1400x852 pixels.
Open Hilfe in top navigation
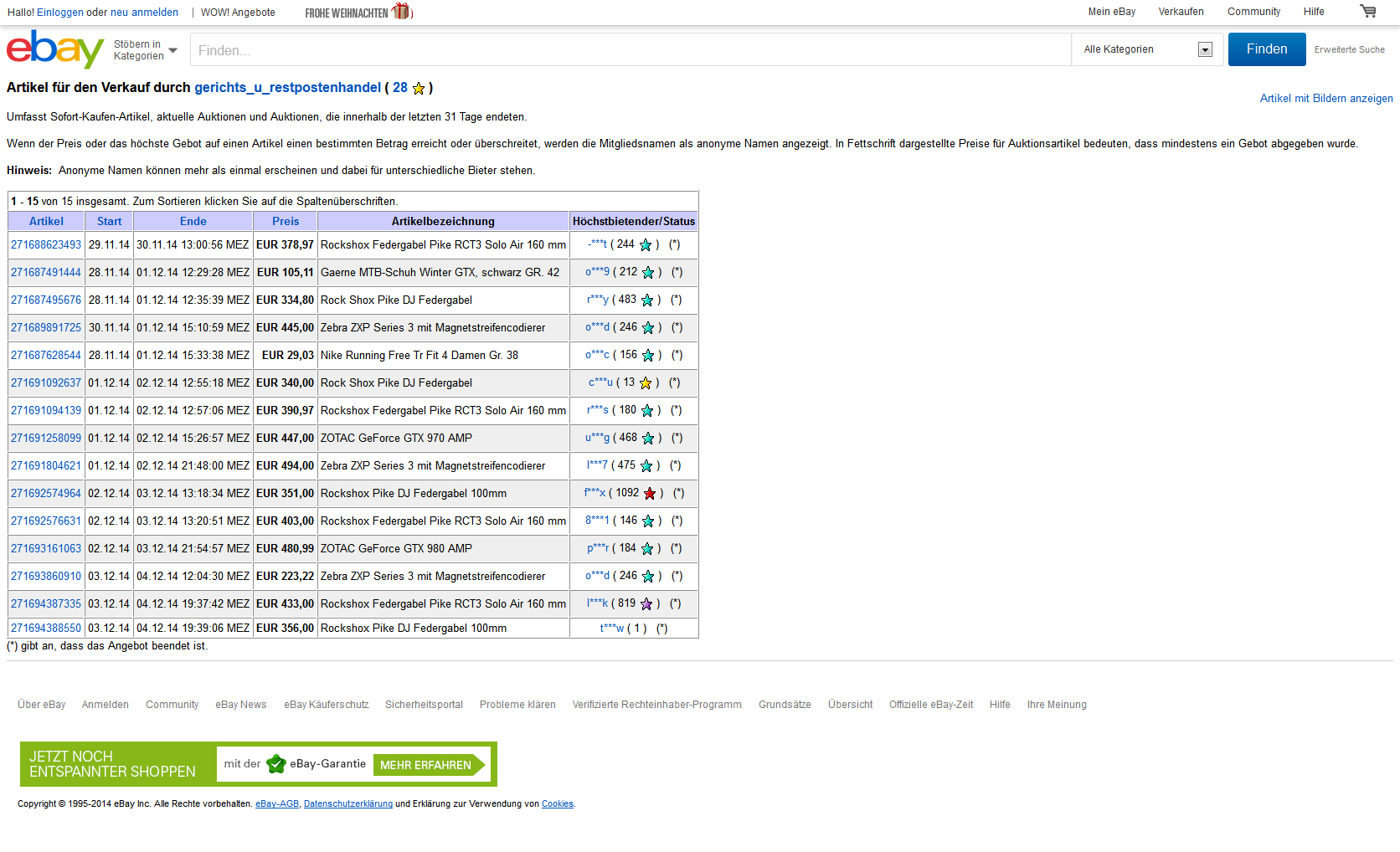(x=1314, y=12)
